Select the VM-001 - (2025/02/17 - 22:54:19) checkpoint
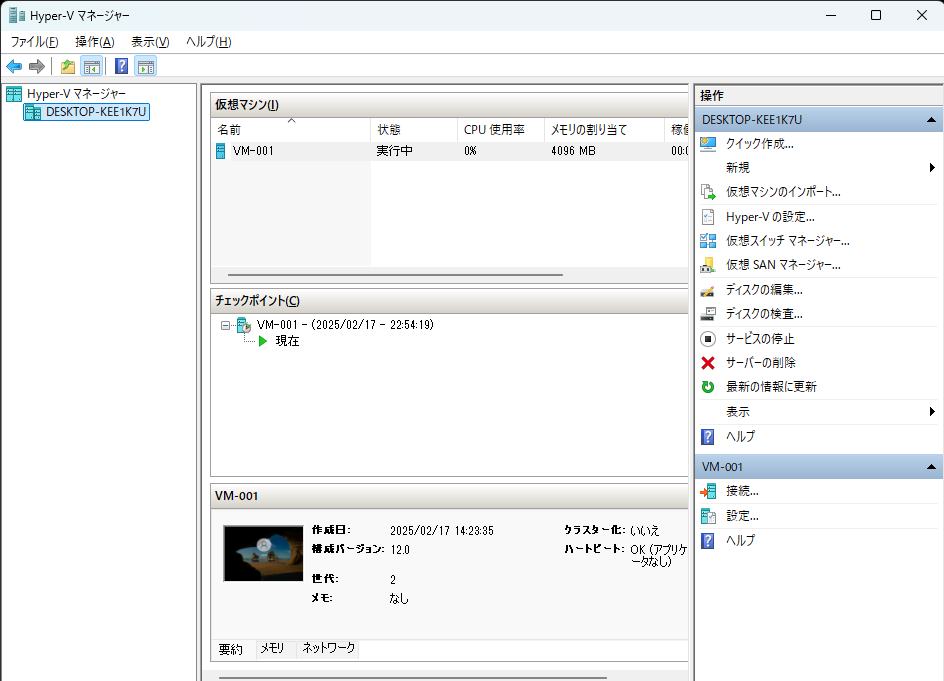 coord(345,325)
